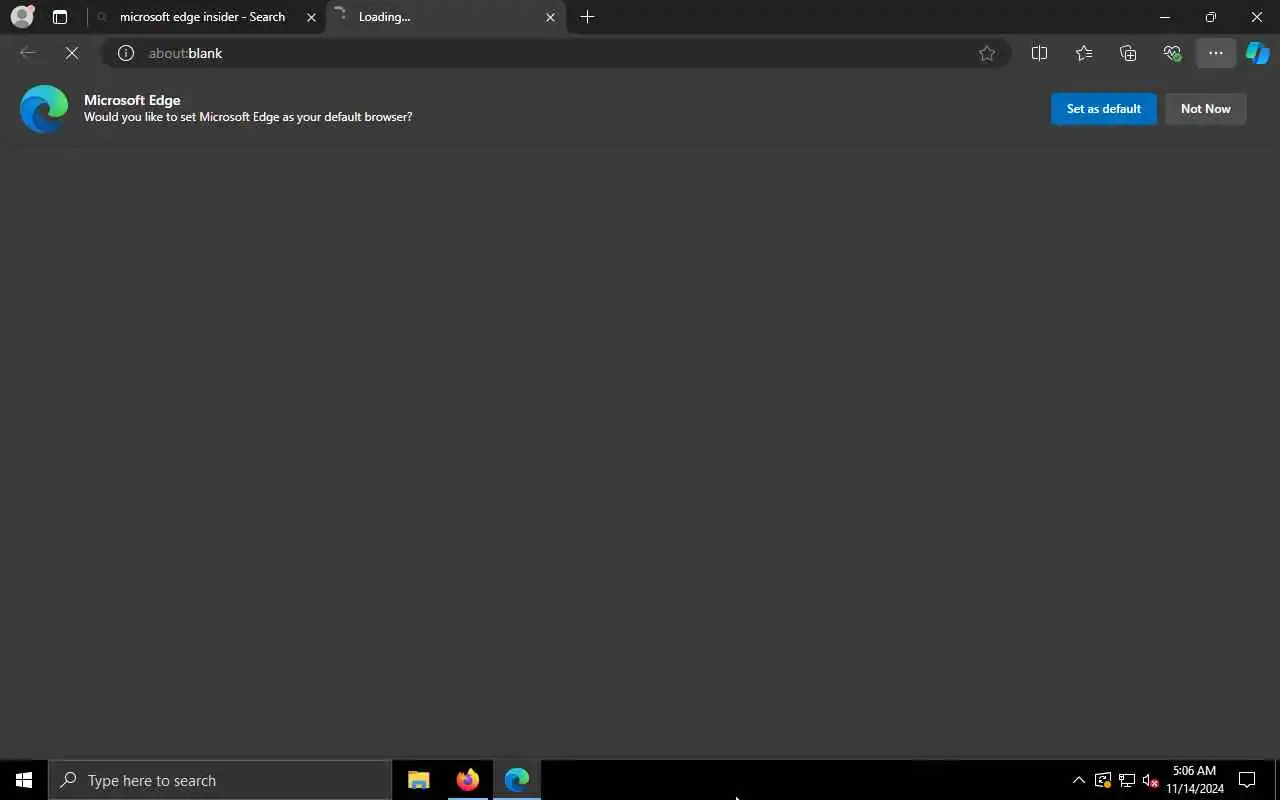The width and height of the screenshot is (1280, 800).
Task: Open File Explorer from taskbar
Action: tap(419, 780)
